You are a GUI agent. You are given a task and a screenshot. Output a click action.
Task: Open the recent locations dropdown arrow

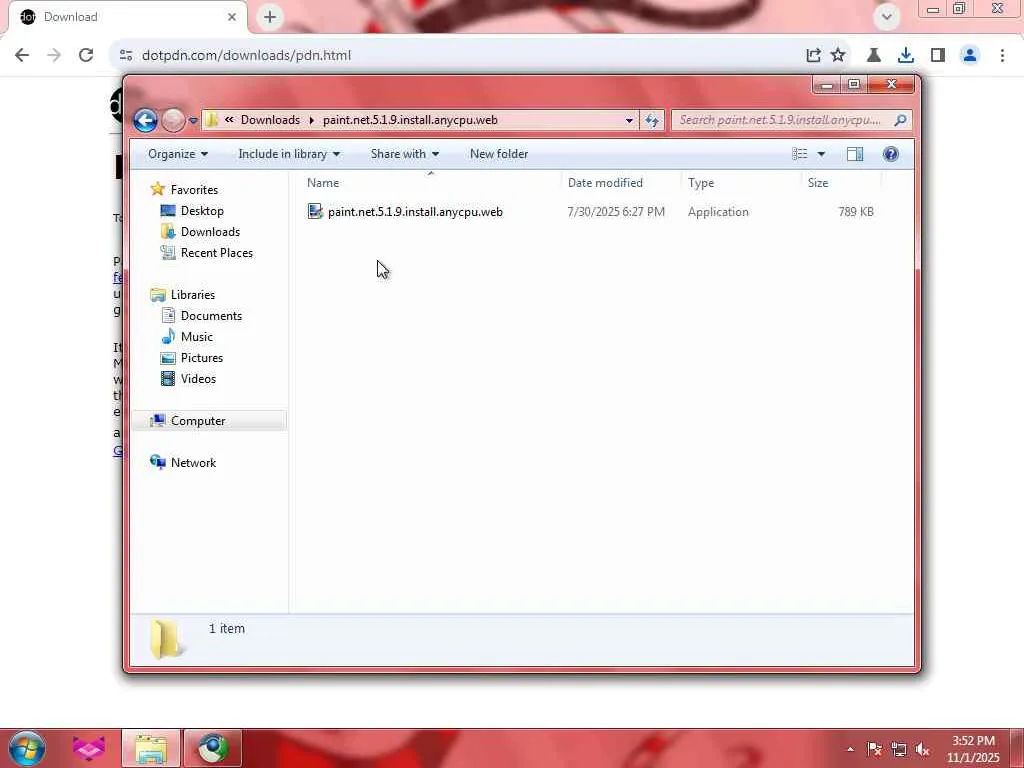tap(193, 120)
